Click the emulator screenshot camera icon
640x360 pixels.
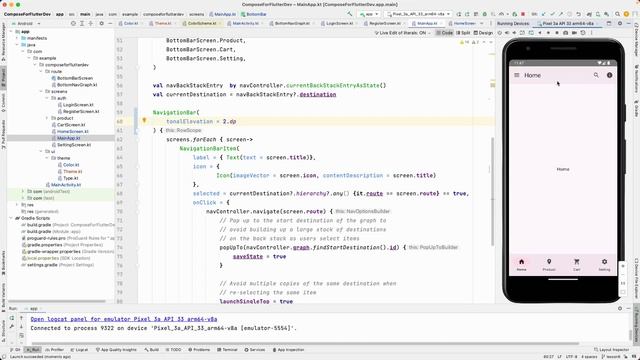[x=565, y=33]
